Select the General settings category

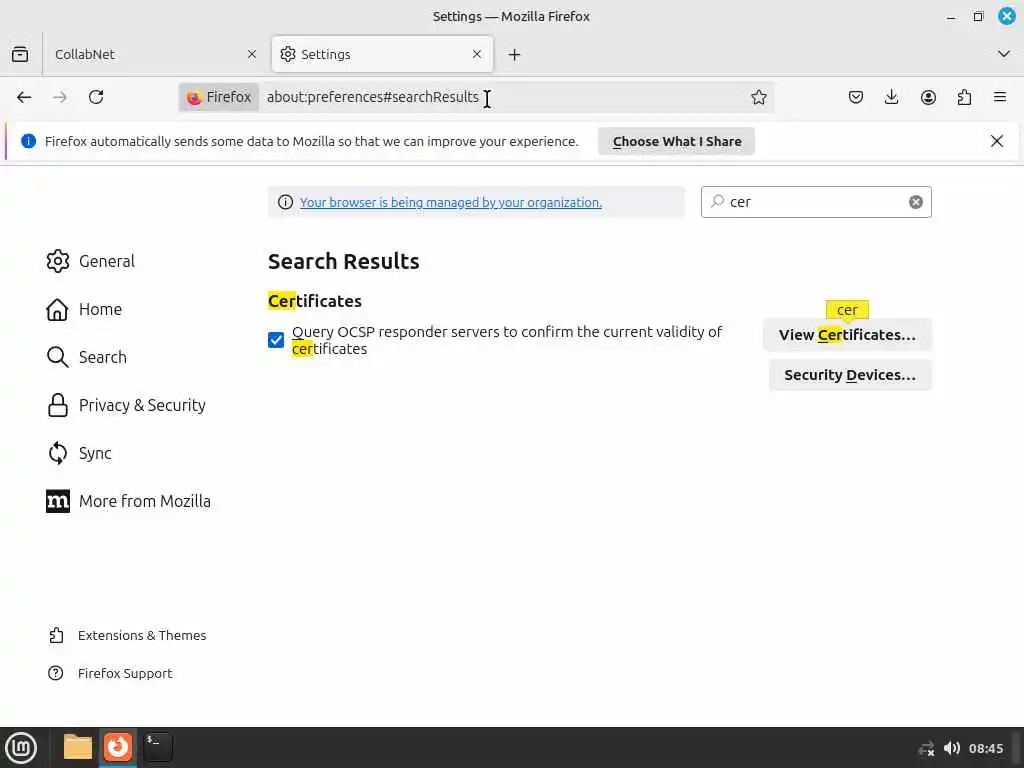point(106,261)
